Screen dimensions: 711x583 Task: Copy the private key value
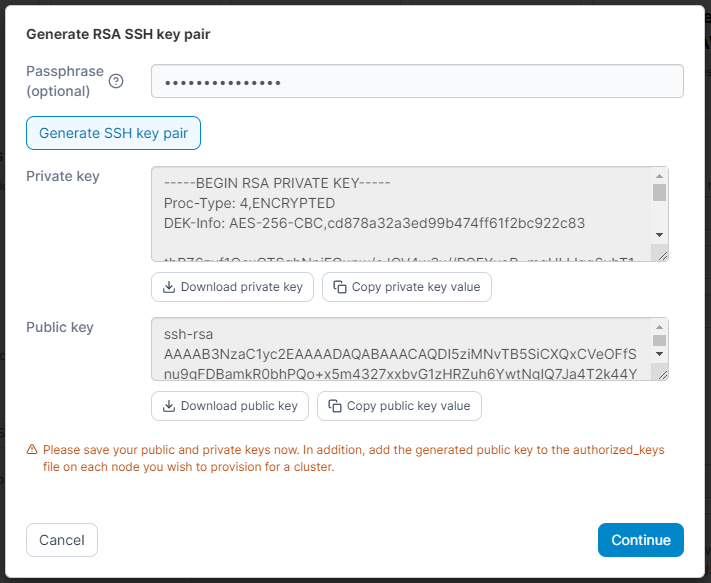(407, 287)
